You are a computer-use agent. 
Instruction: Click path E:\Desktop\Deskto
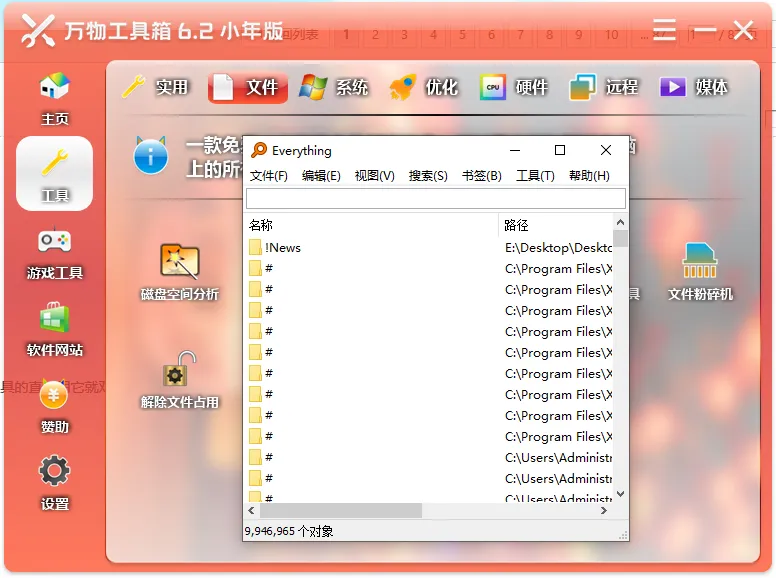pos(558,247)
